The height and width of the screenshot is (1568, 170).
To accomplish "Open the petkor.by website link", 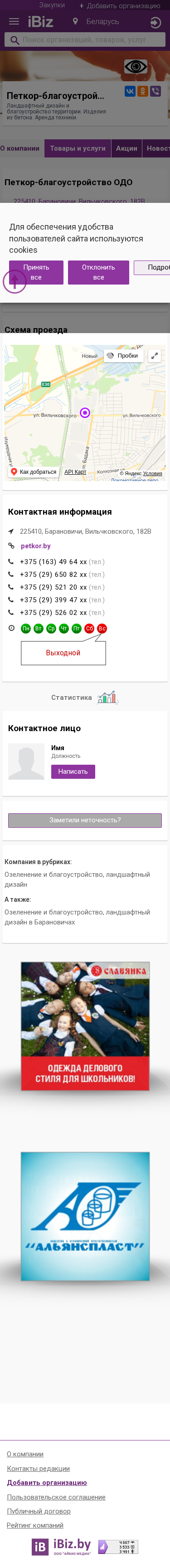I will pos(36,546).
